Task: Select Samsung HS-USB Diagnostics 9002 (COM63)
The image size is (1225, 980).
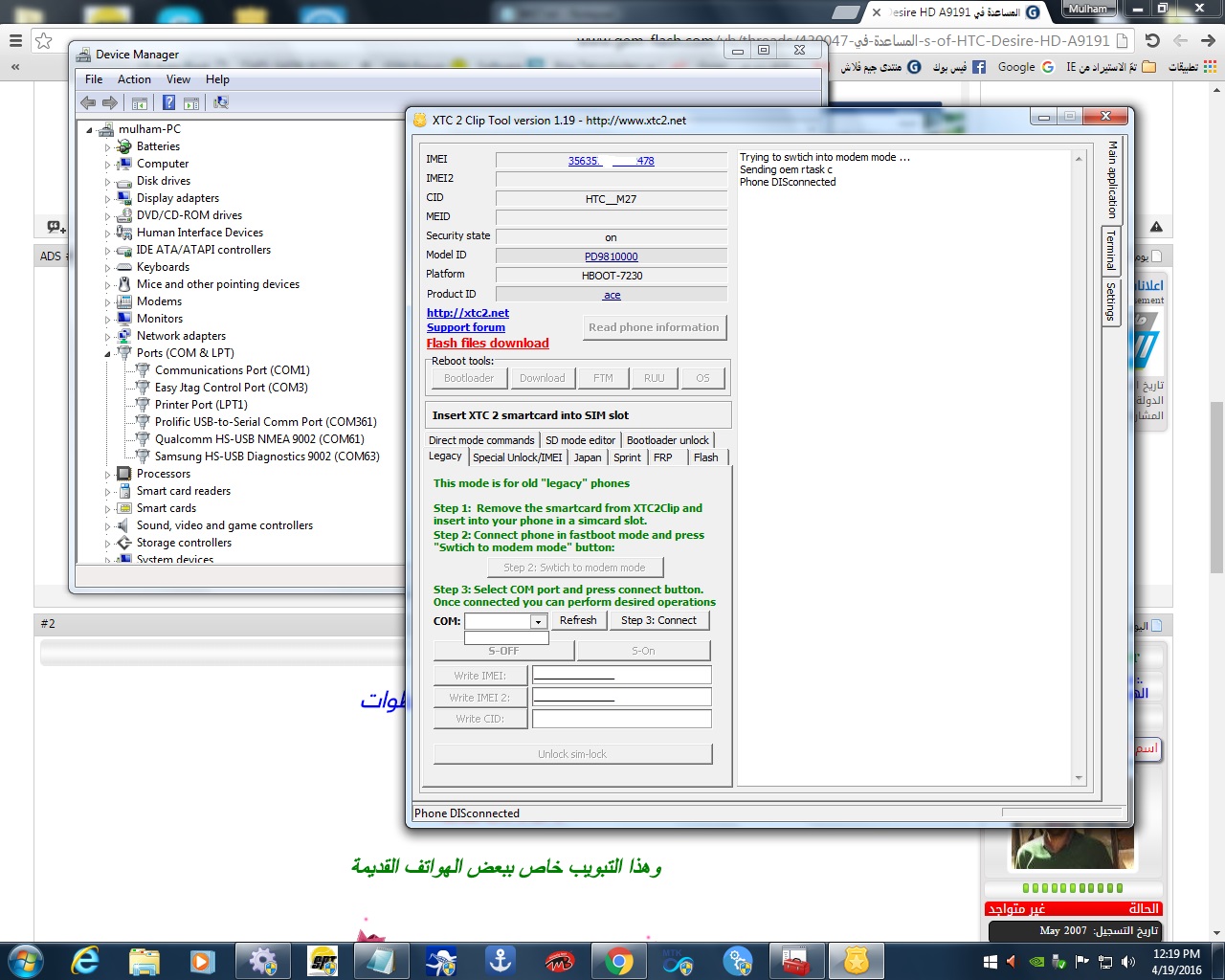Action: [x=267, y=457]
